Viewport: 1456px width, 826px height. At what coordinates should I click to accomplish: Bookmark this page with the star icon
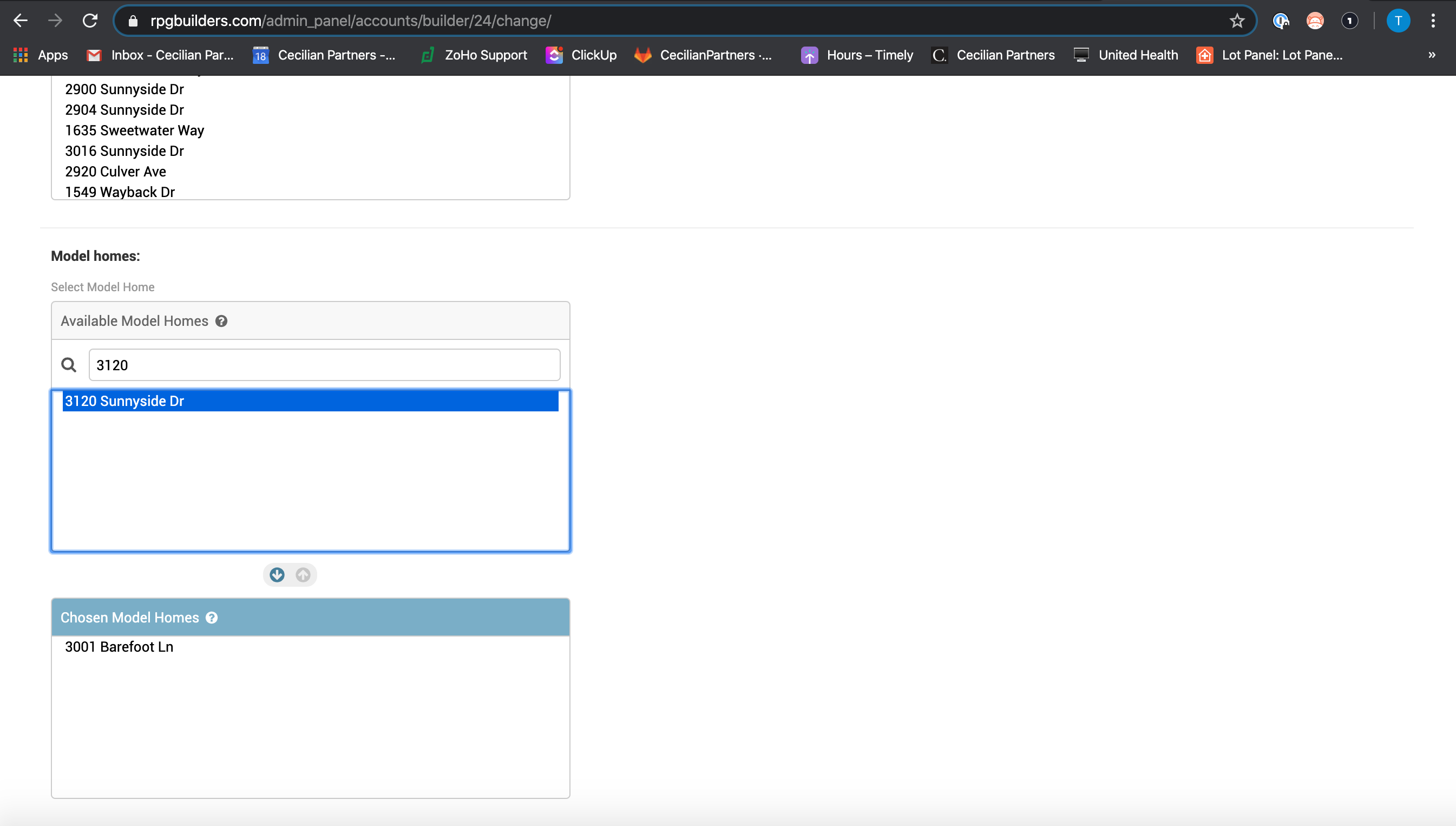1236,21
